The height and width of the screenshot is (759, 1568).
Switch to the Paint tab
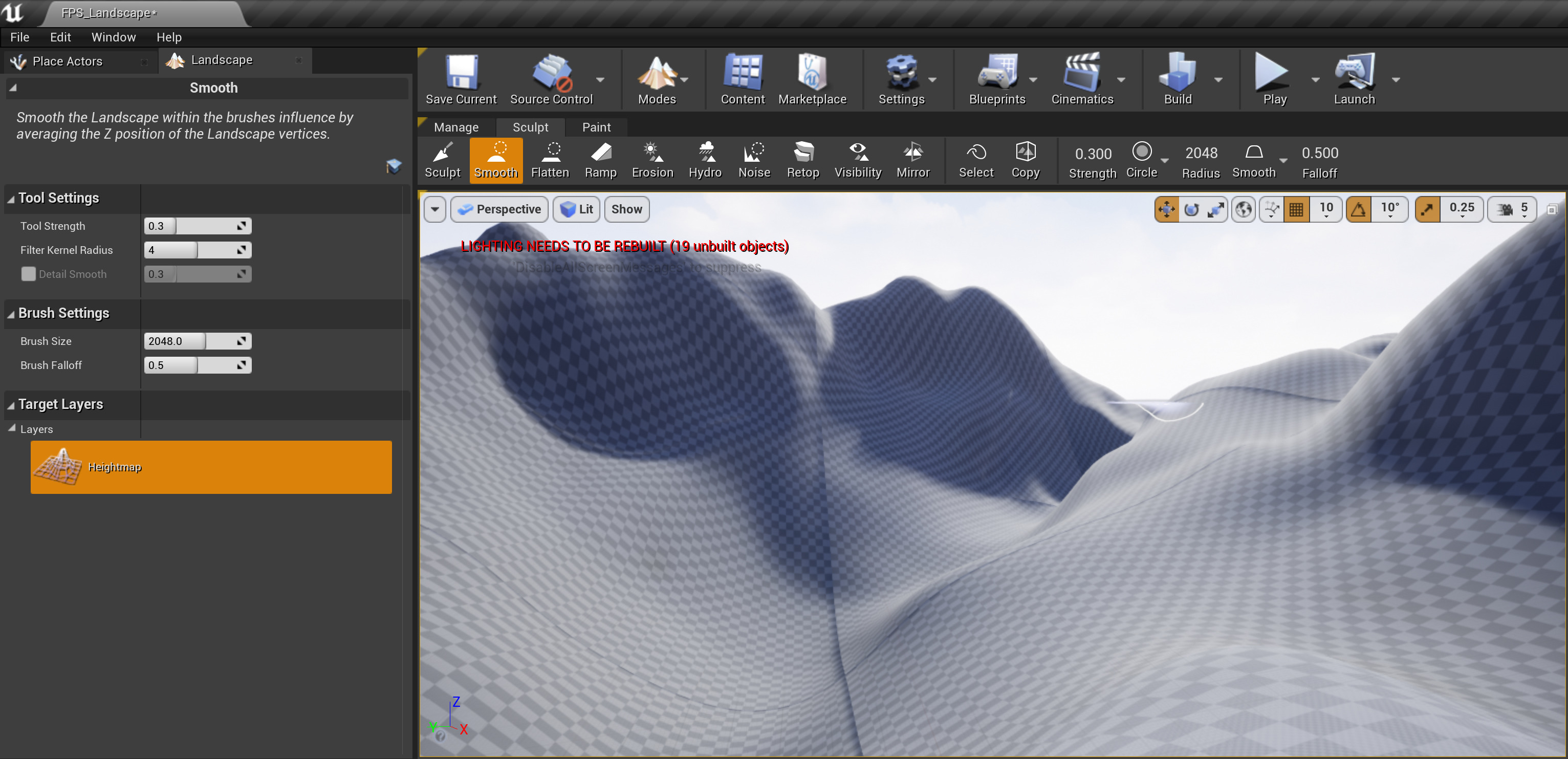point(596,126)
